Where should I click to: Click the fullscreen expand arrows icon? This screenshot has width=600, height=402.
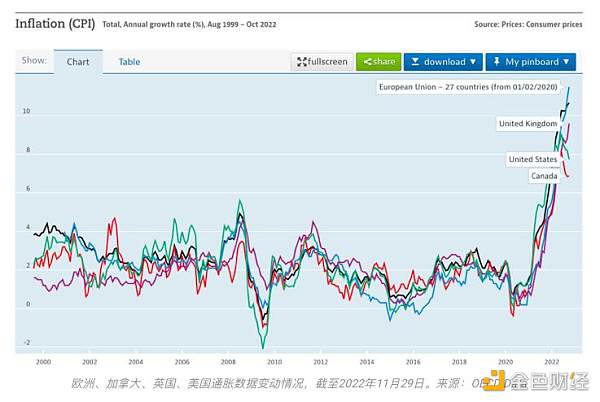[302, 62]
